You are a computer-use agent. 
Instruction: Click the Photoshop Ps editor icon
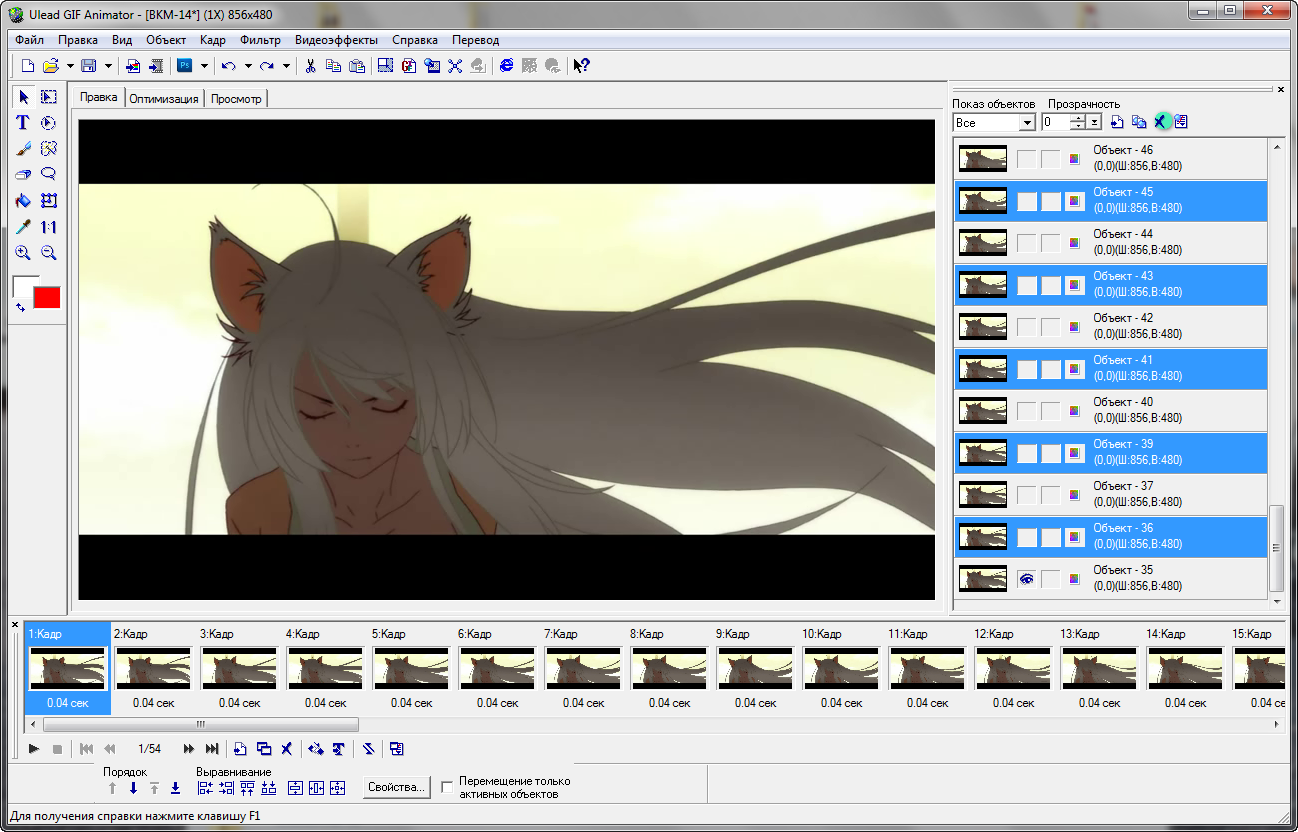[x=184, y=66]
